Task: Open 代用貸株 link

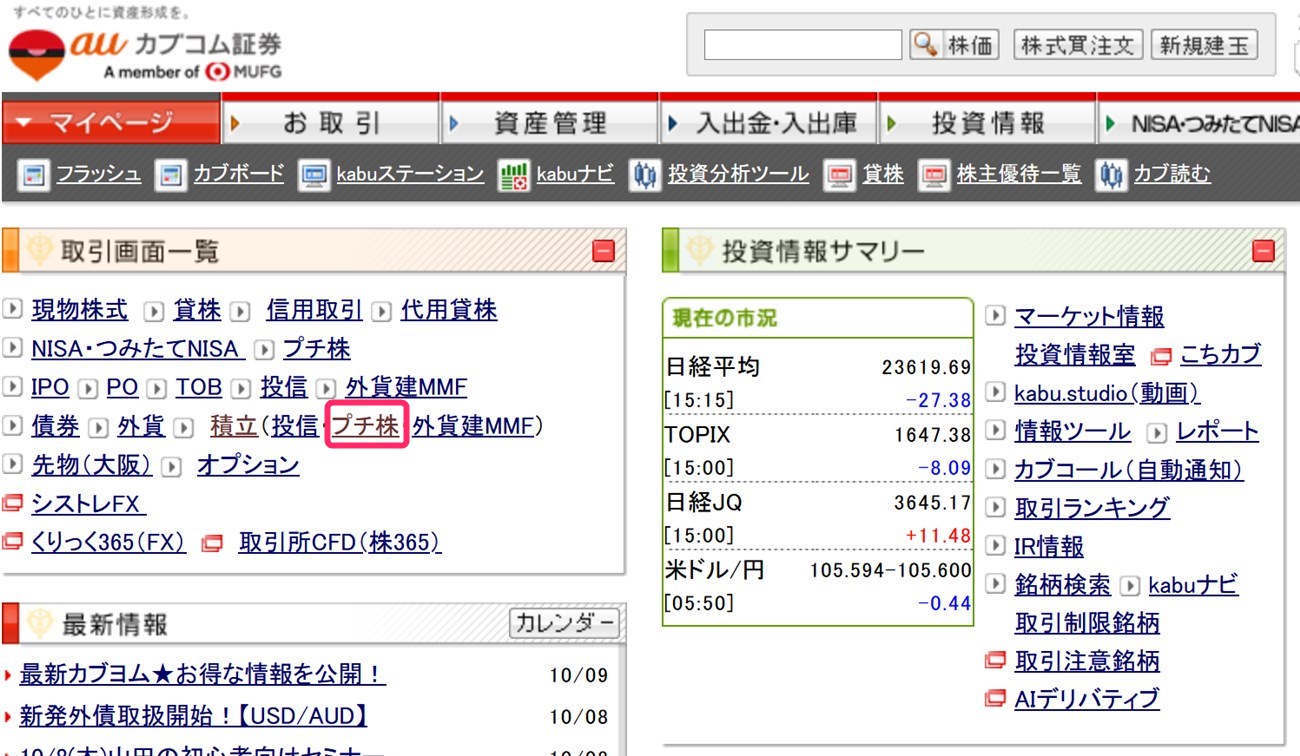Action: pyautogui.click(x=449, y=310)
